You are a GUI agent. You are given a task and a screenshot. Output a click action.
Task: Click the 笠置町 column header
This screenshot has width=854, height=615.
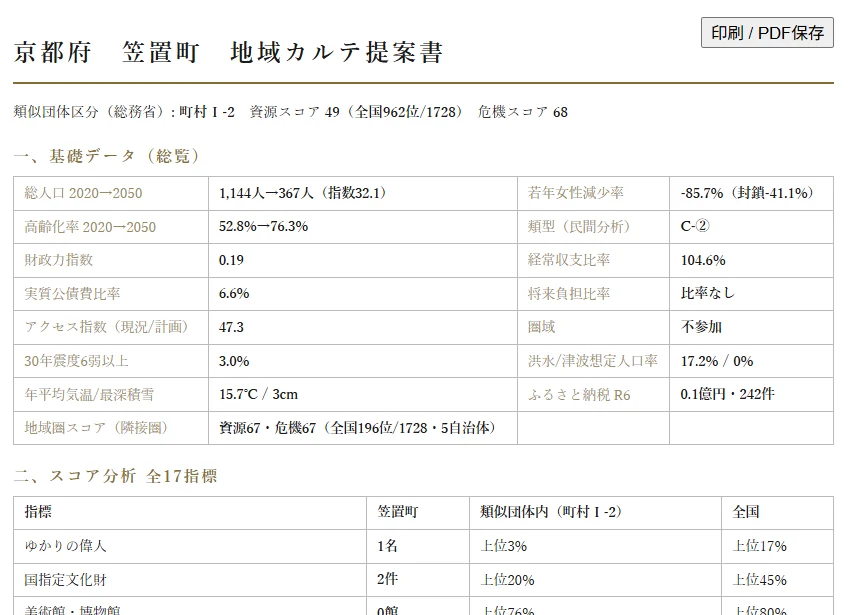pos(418,513)
